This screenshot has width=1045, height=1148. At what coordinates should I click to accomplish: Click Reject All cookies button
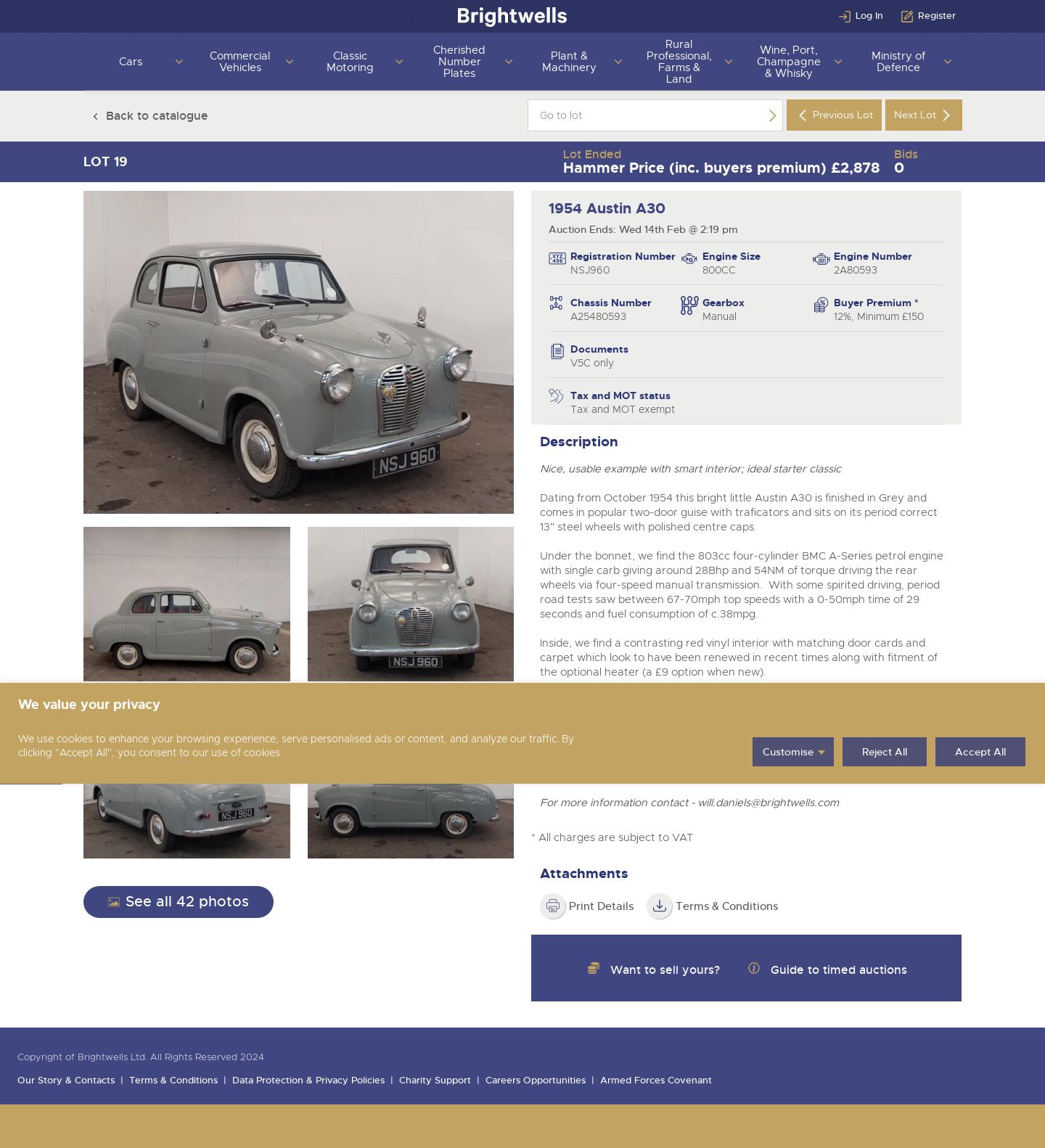885,752
